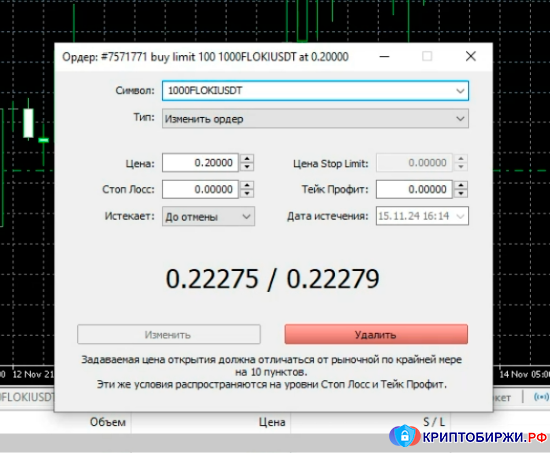Click the S / L column header
This screenshot has width=550, height=453.
[434, 422]
